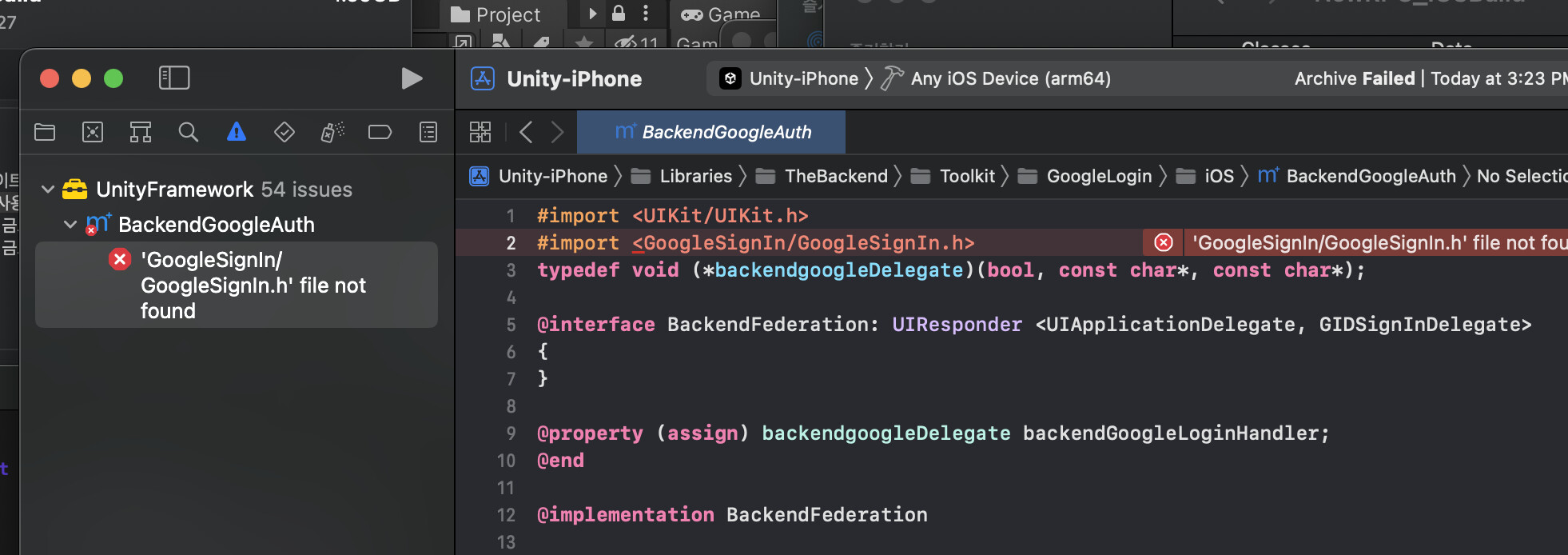The height and width of the screenshot is (555, 1568).
Task: Switch to the BackendGoogleAuth editor tab
Action: pyautogui.click(x=711, y=132)
